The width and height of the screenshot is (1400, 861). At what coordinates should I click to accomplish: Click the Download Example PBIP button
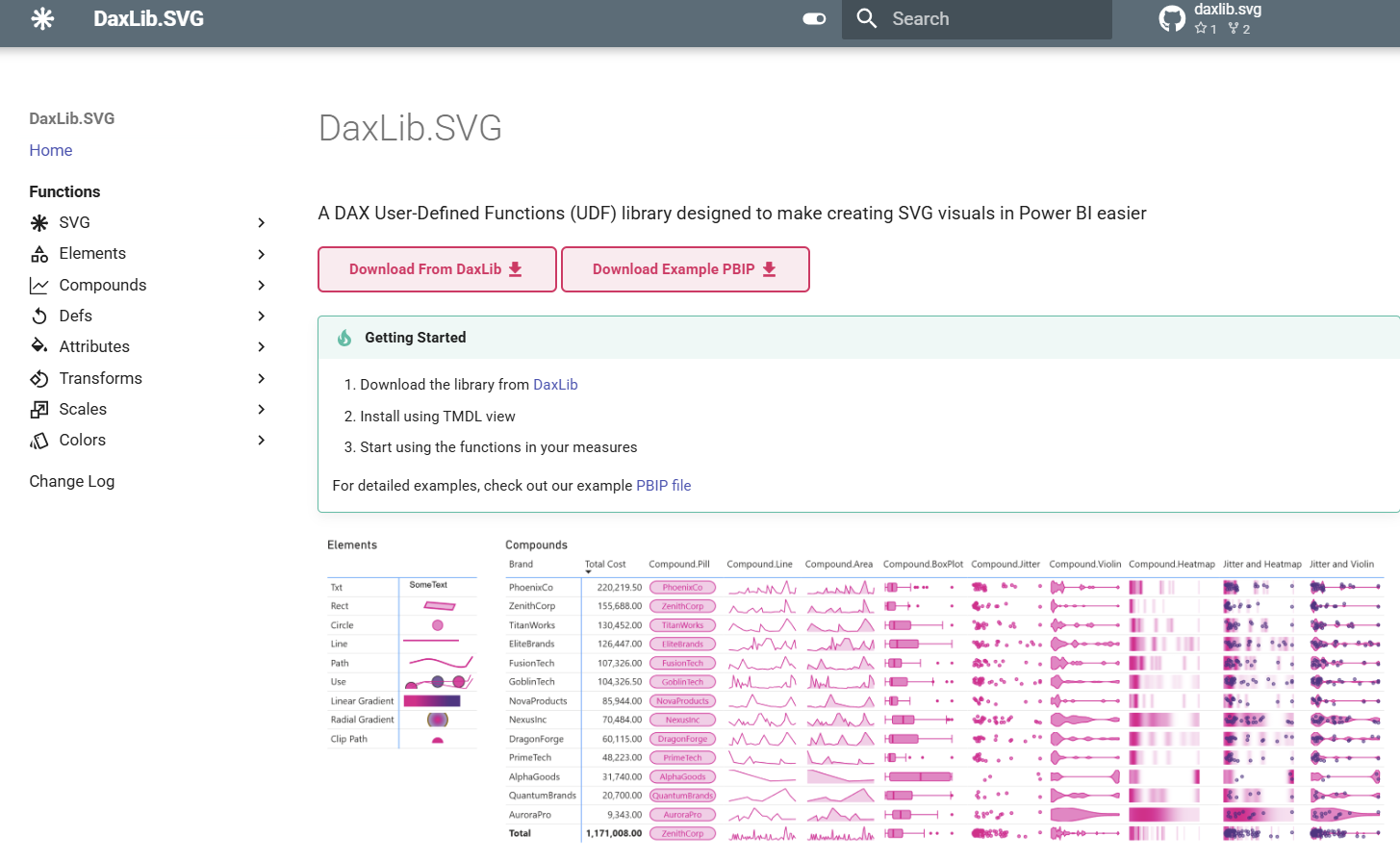(x=685, y=269)
